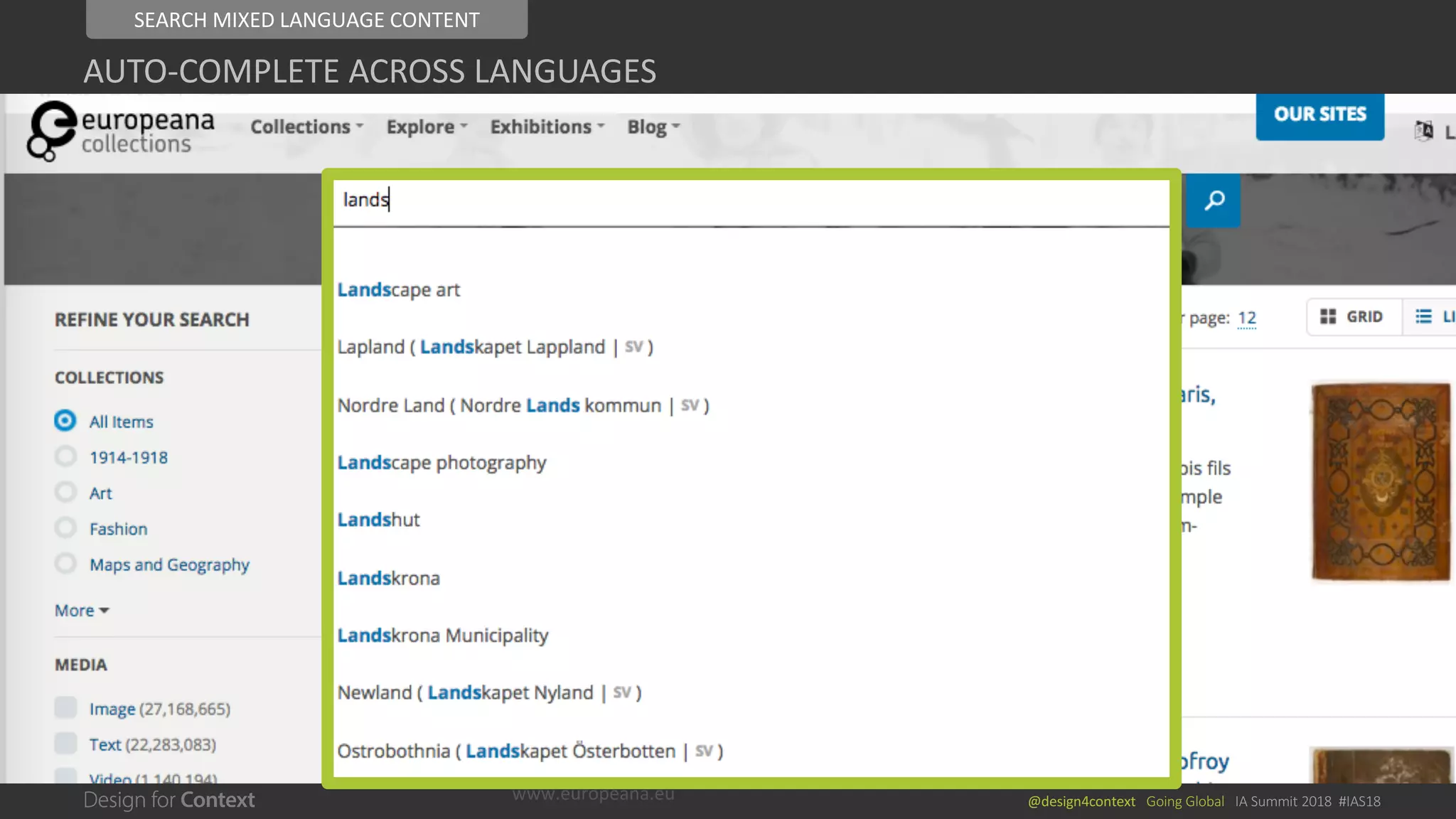
Task: Select Landscape art suggestion
Action: [398, 290]
